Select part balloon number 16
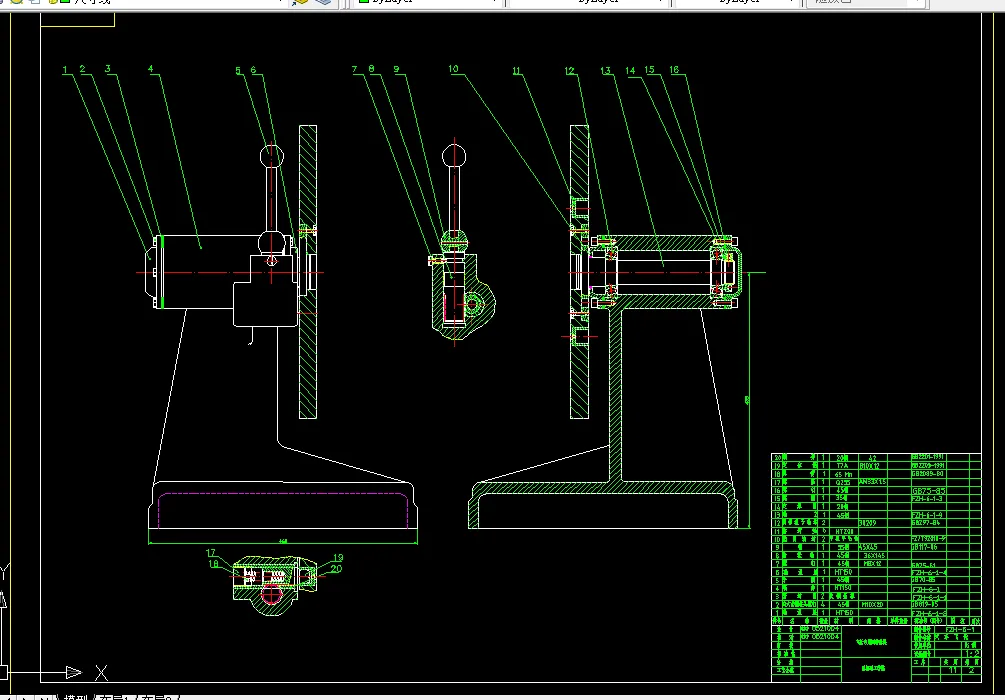The image size is (1005, 700). (674, 70)
